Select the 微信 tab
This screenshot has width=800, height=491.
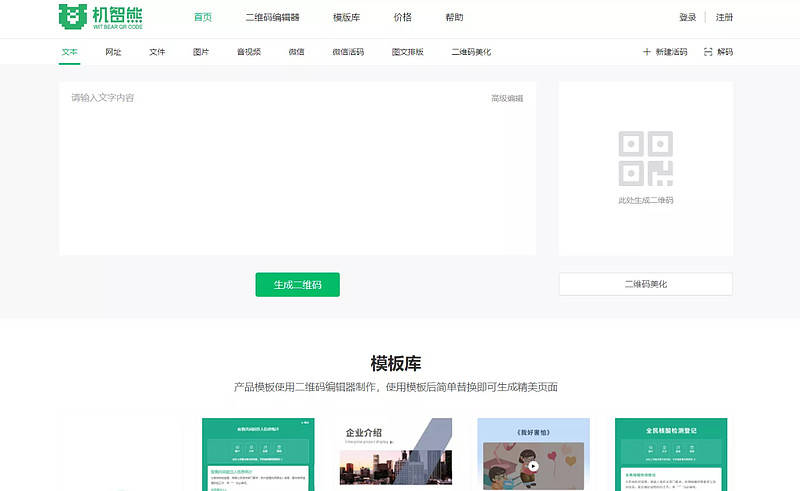pos(296,52)
